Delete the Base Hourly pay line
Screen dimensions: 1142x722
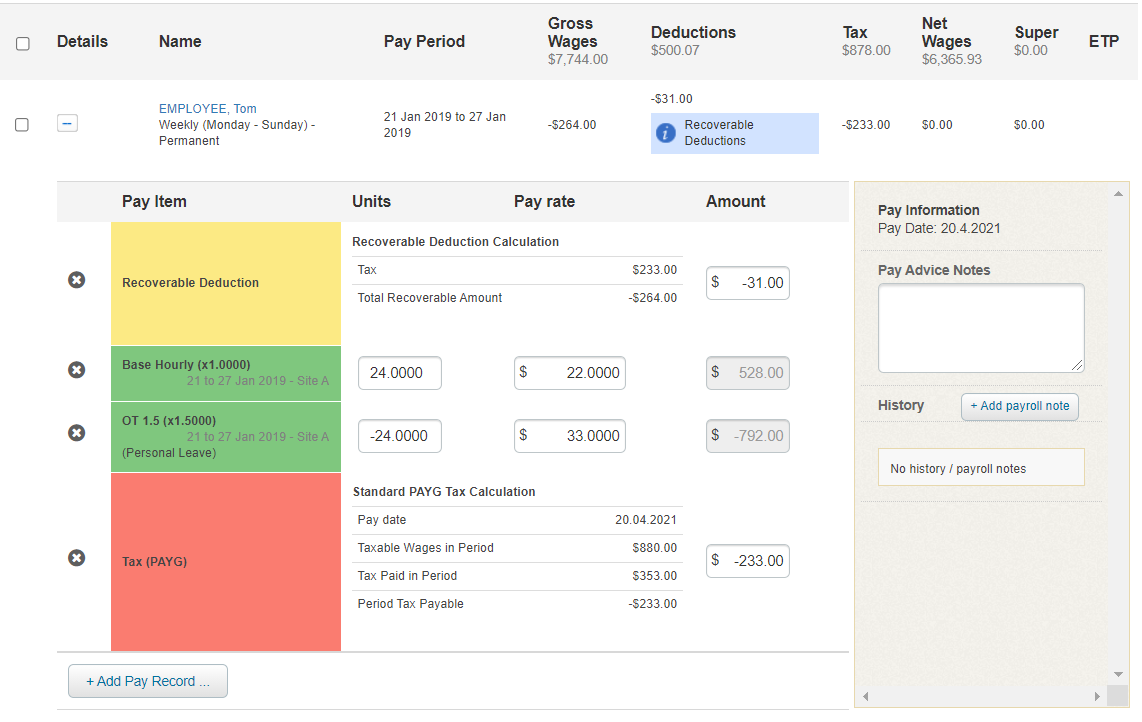pos(76,370)
